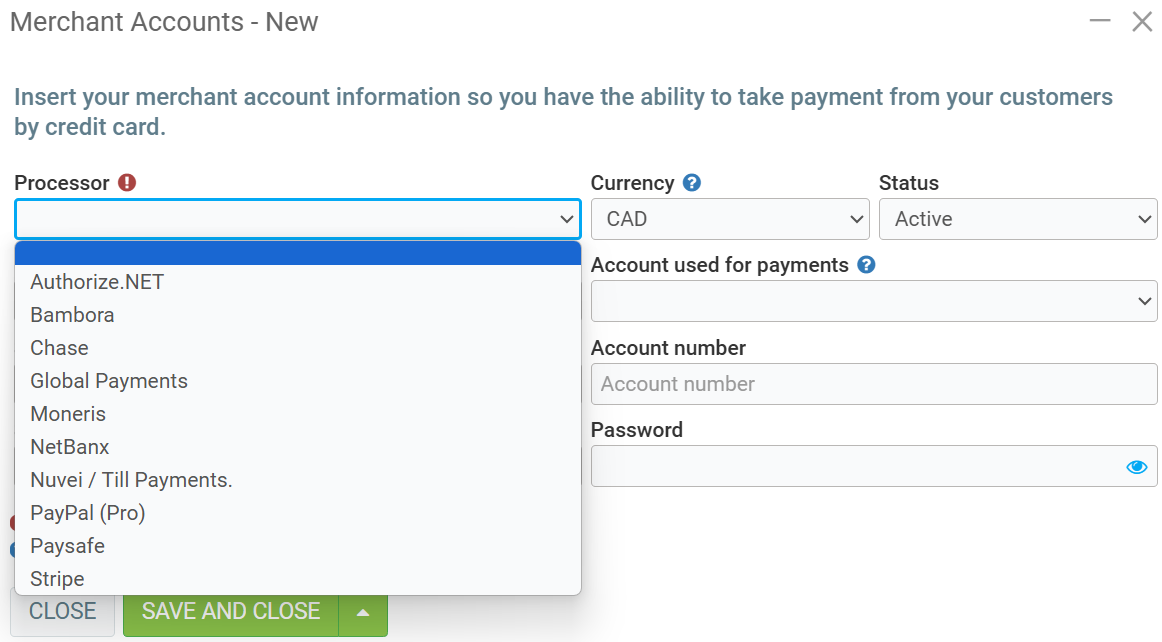
Task: Expand the Save and Close arrow menu
Action: [364, 612]
